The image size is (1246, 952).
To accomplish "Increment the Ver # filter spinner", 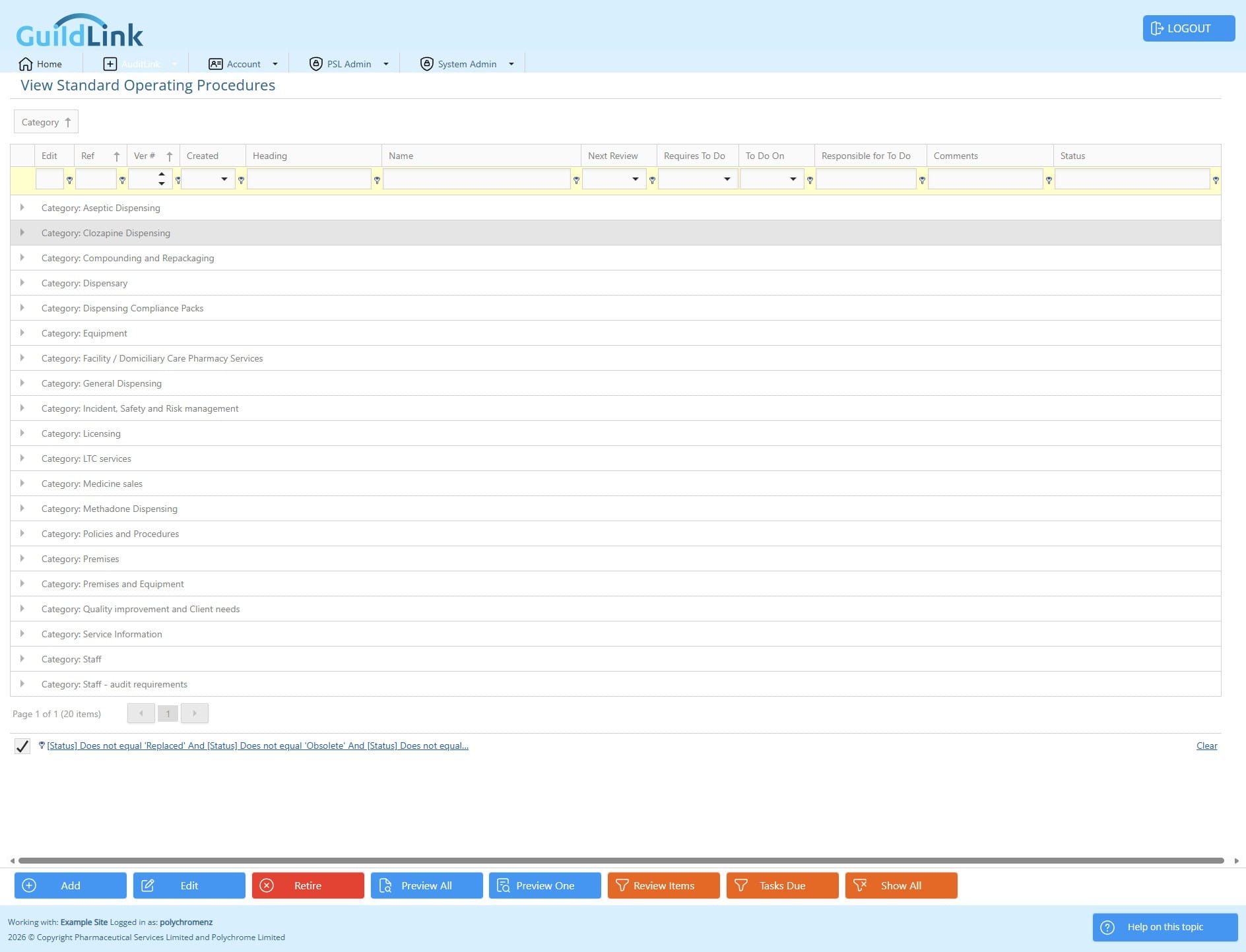I will click(162, 174).
